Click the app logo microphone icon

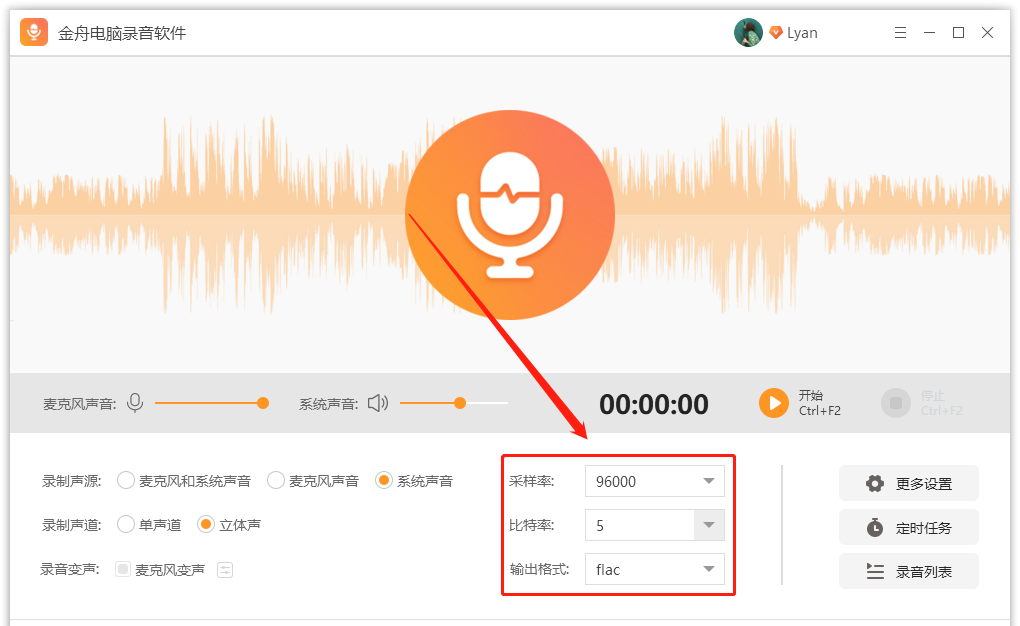click(33, 32)
